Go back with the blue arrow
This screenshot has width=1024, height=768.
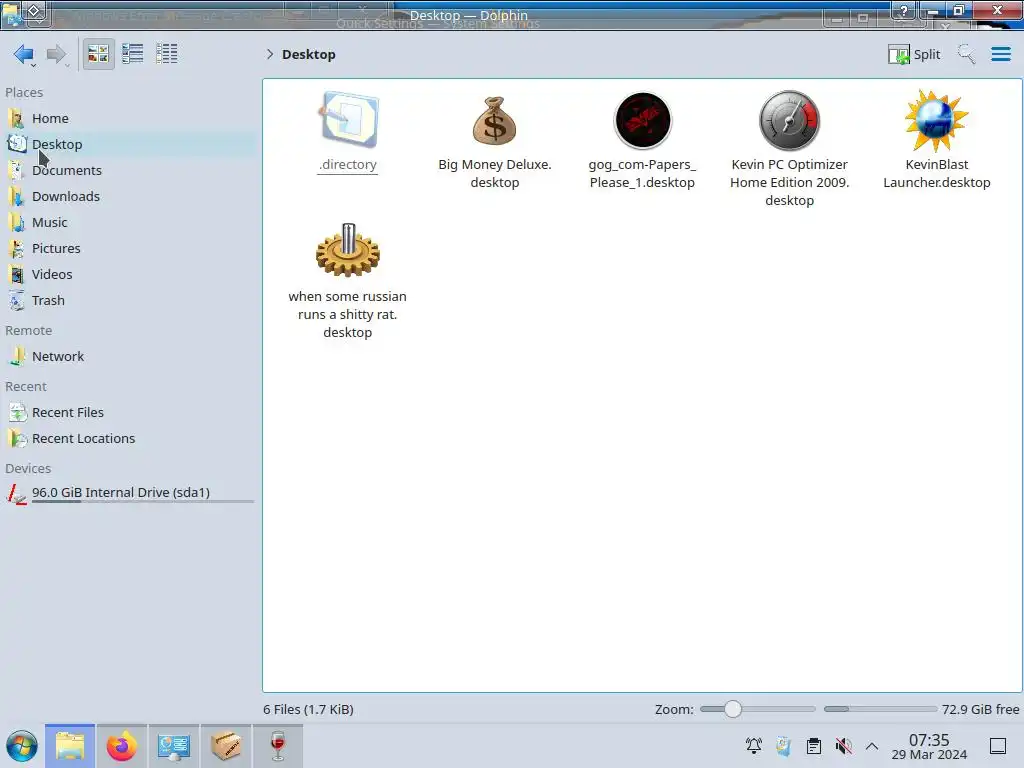tap(24, 54)
